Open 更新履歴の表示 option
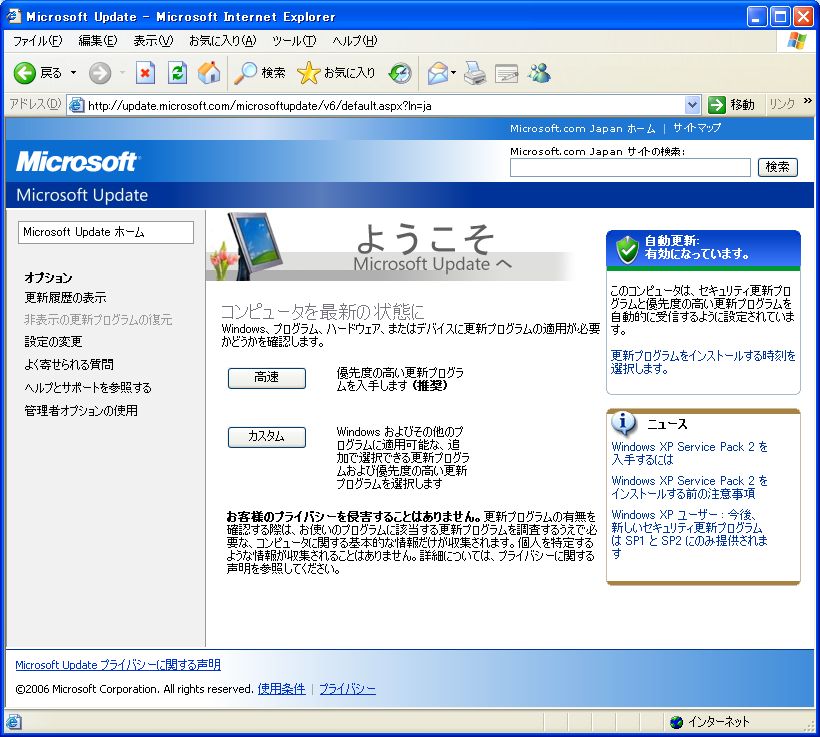Viewport: 820px width, 737px height. click(x=65, y=298)
